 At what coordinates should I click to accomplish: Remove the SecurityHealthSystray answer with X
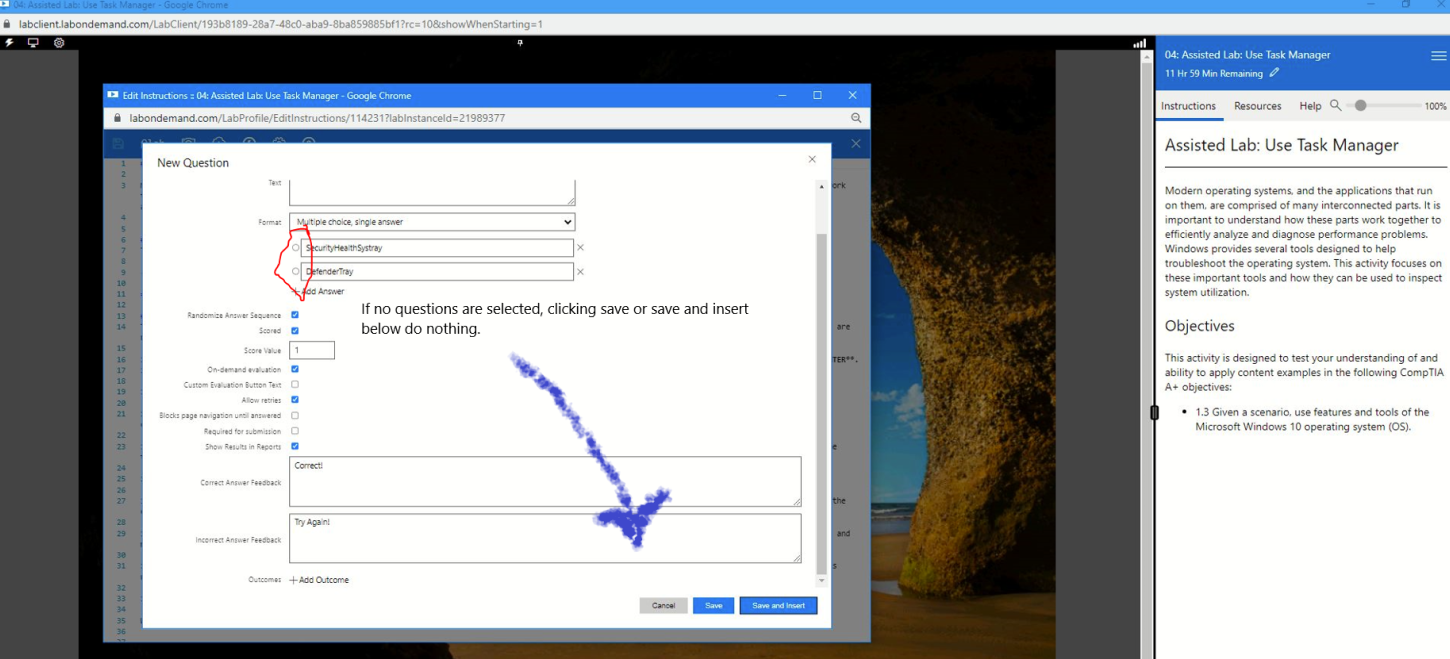click(x=580, y=247)
